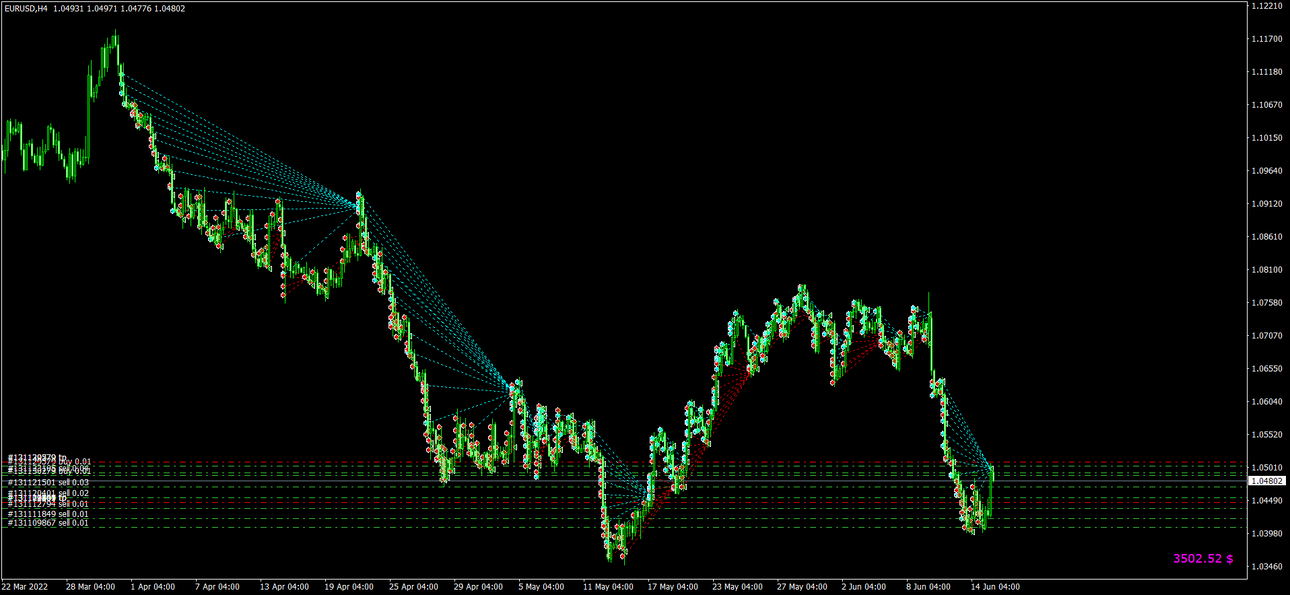Click price scale value 1.10150
Screen dimensions: 1290x595
coord(1267,138)
